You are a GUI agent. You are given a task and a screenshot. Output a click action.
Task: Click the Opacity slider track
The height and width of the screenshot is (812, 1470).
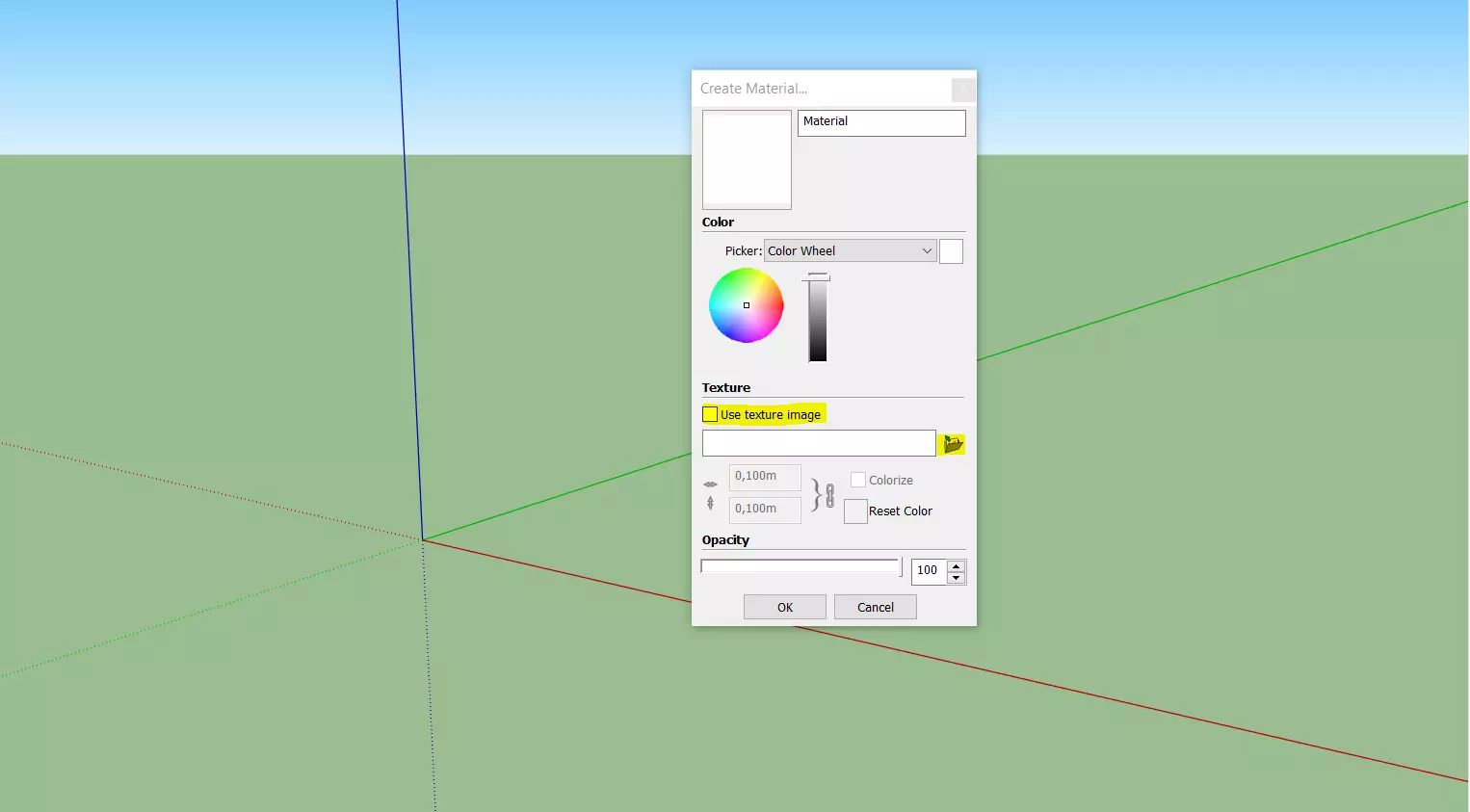[x=800, y=566]
